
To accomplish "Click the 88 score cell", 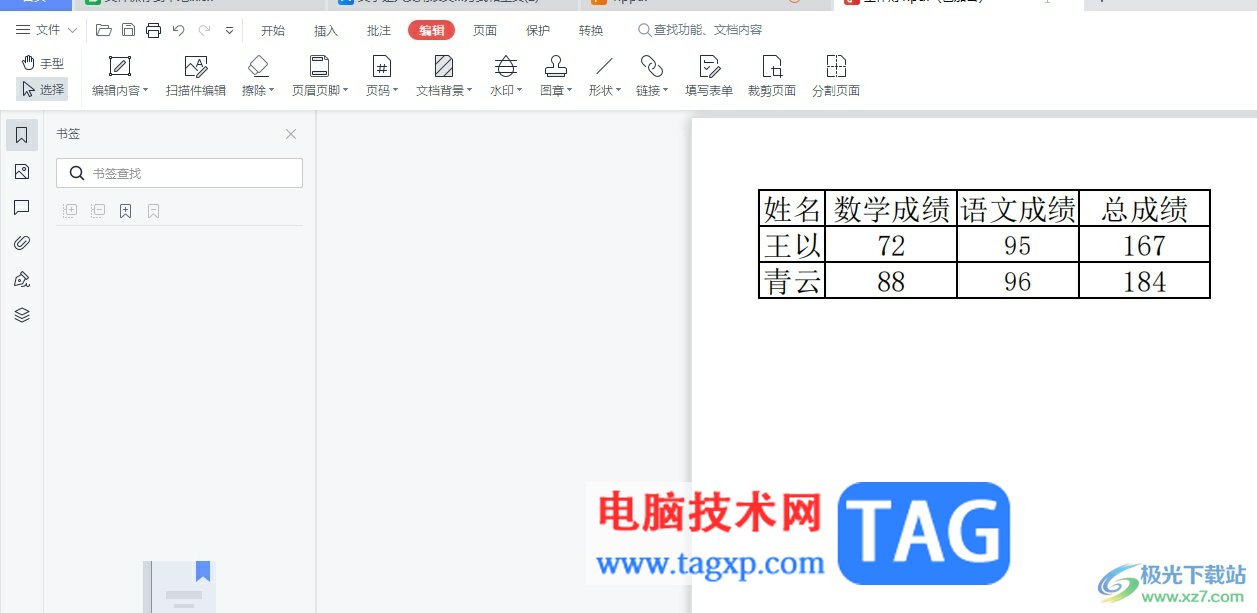I will point(891,281).
